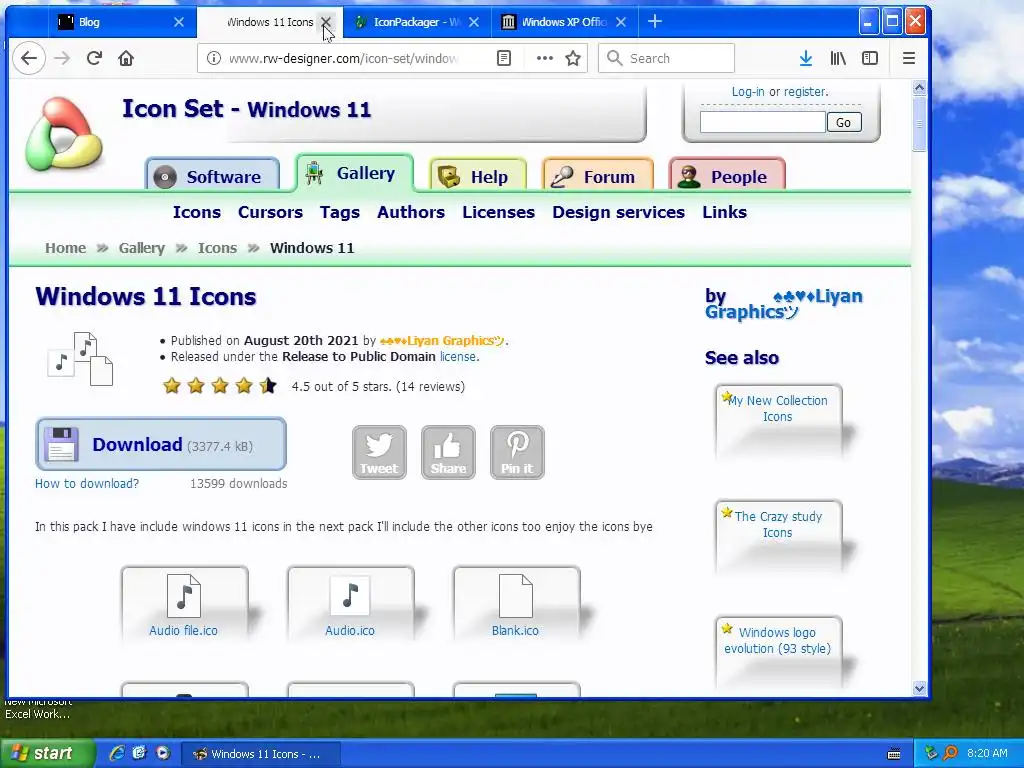Go to Home breadcrumb
The width and height of the screenshot is (1024, 768).
coord(65,248)
